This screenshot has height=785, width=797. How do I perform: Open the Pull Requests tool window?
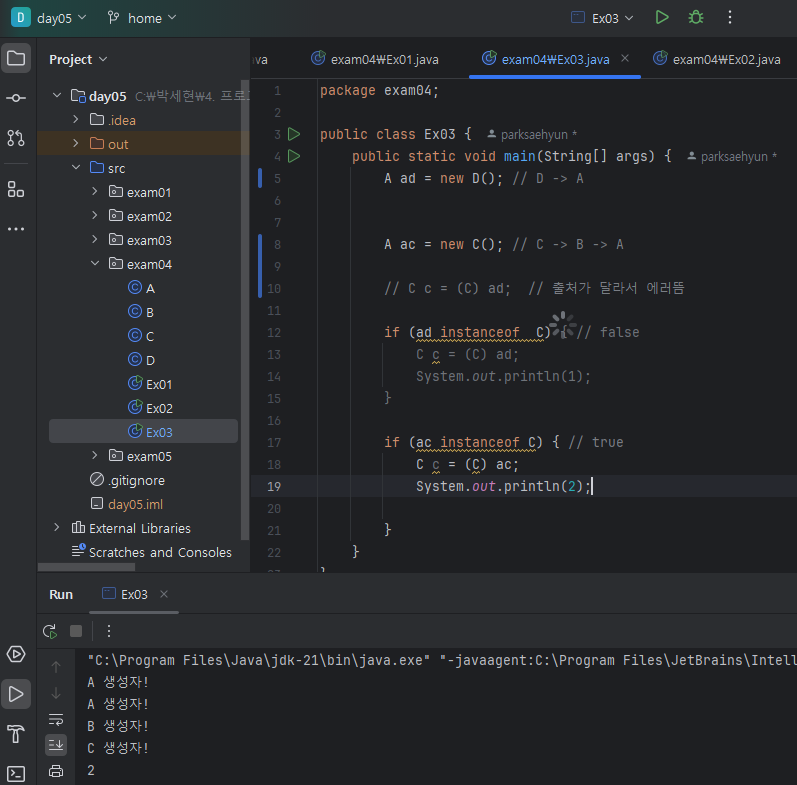(16, 138)
